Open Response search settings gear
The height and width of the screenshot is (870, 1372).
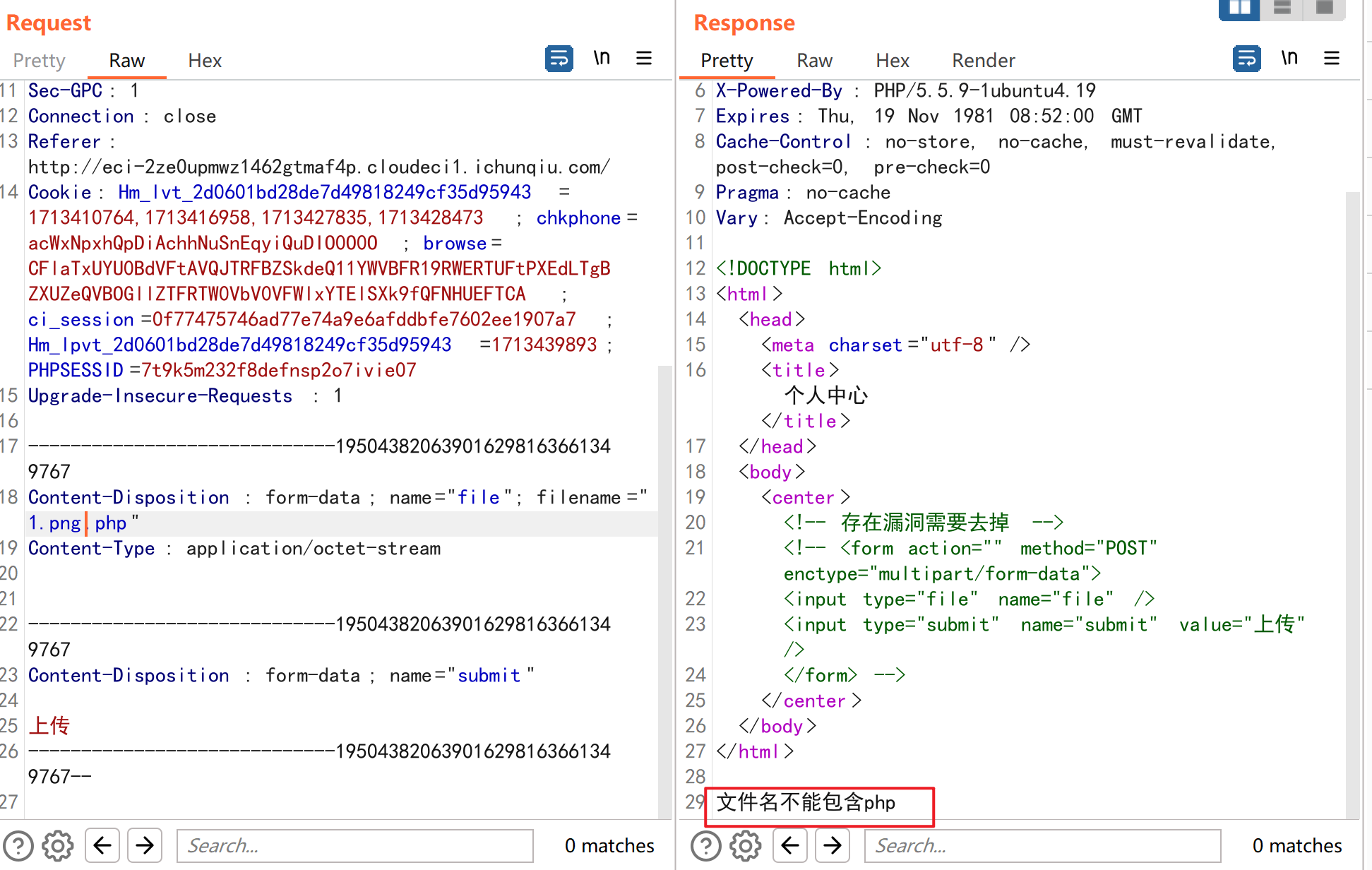[746, 845]
